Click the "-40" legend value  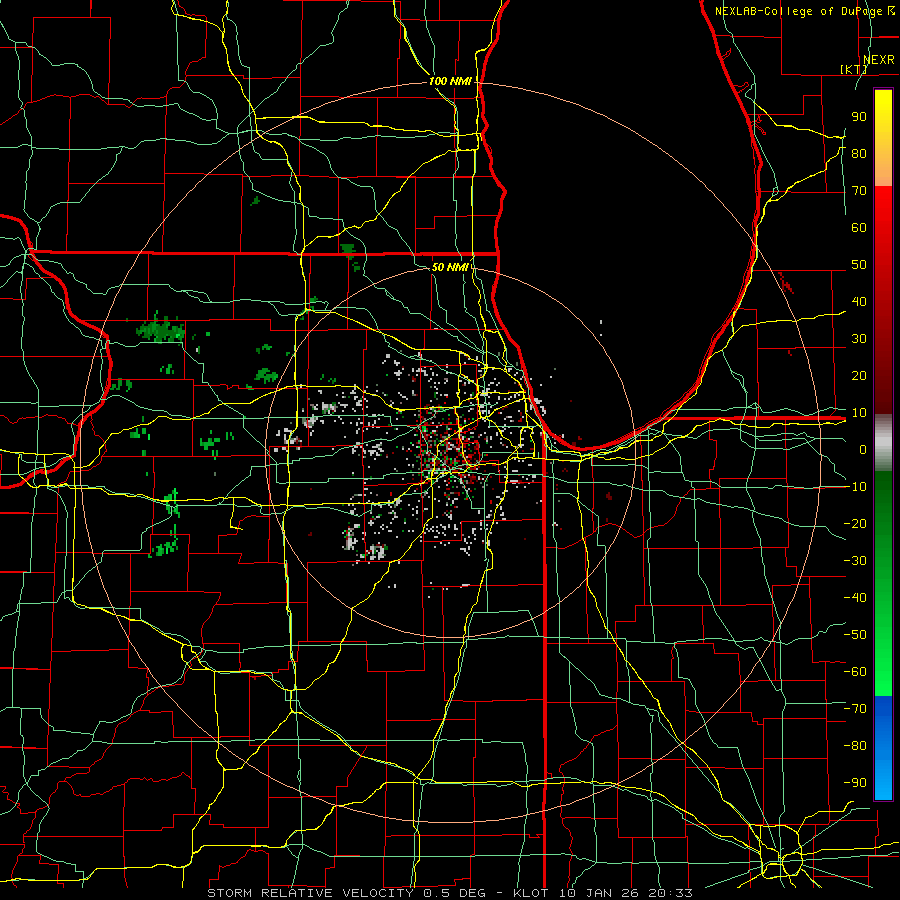855,598
